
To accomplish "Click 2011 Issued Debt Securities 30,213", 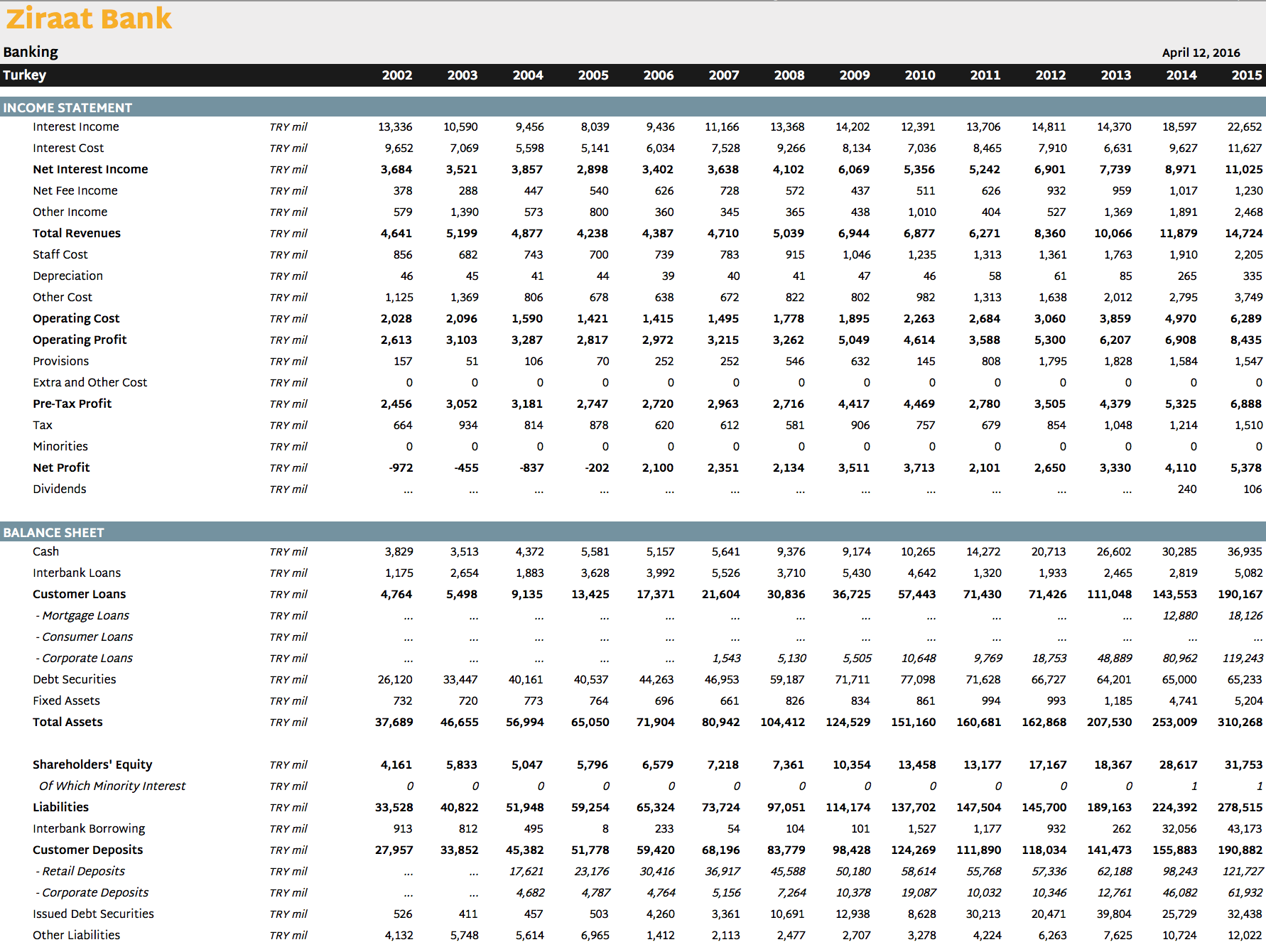I will click(984, 914).
